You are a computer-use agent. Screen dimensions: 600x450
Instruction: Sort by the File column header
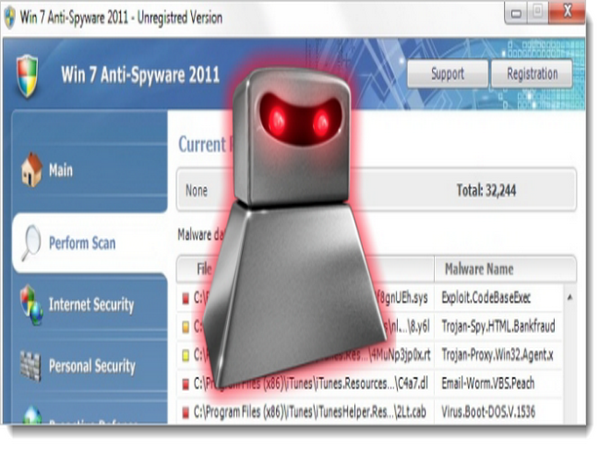(204, 269)
